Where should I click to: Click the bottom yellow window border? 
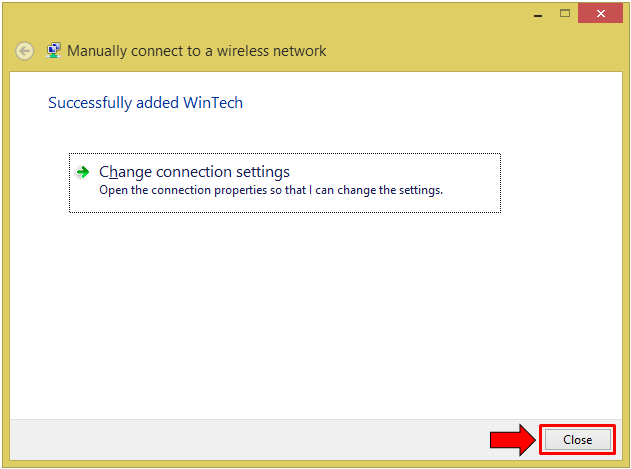tap(300, 464)
